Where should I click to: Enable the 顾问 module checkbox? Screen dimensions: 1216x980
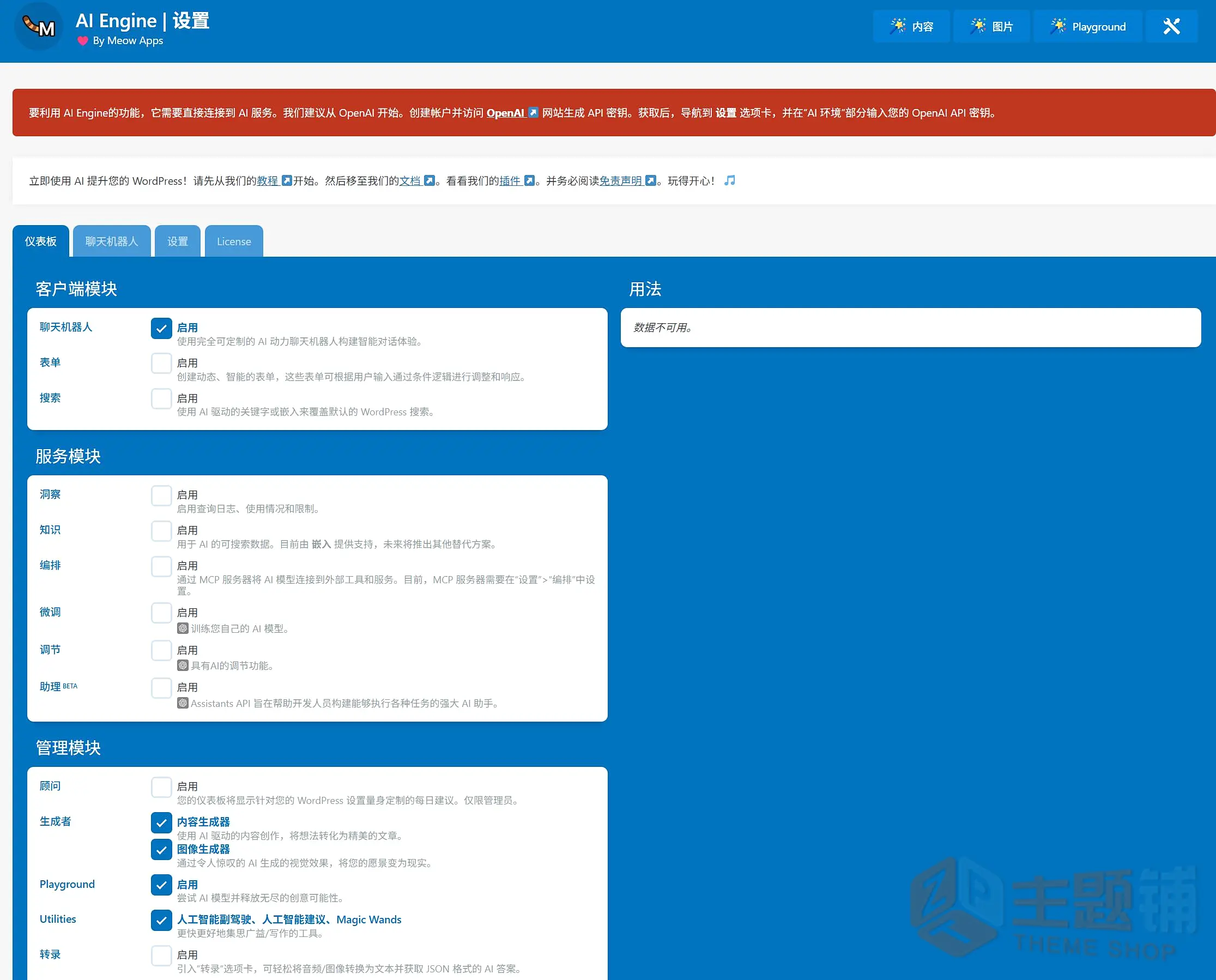tap(161, 788)
